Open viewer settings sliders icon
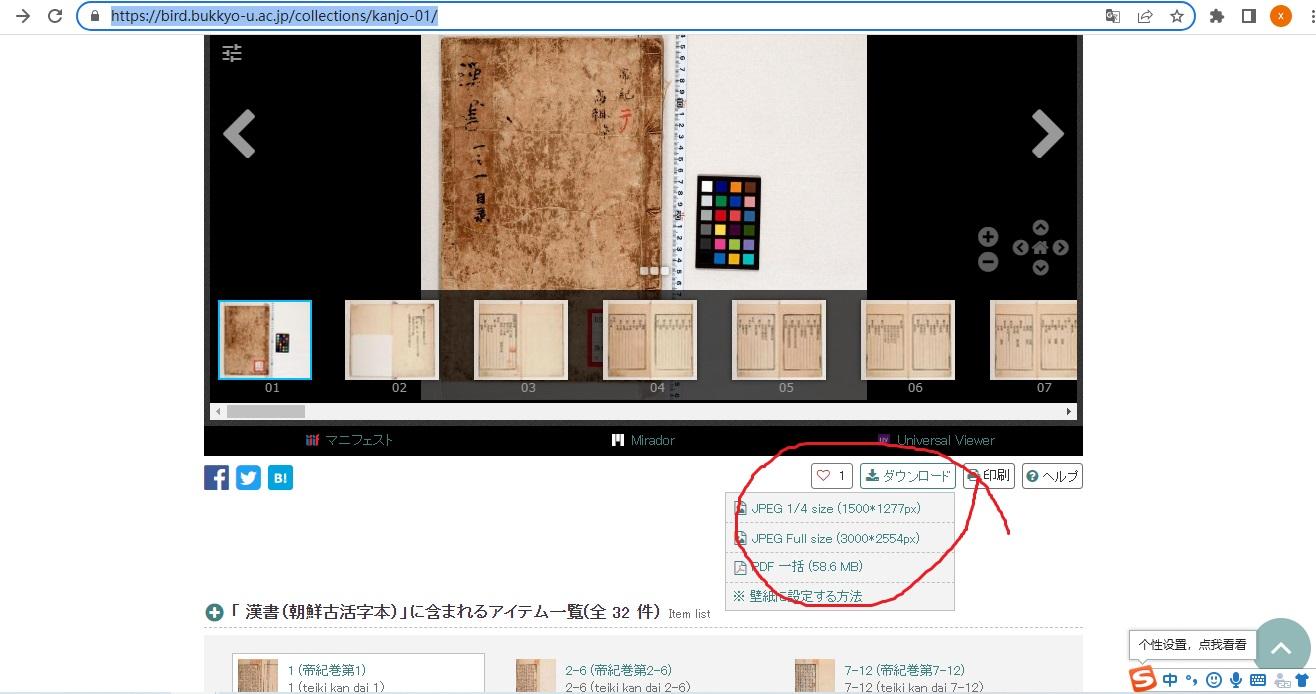The width and height of the screenshot is (1316, 694). [232, 54]
